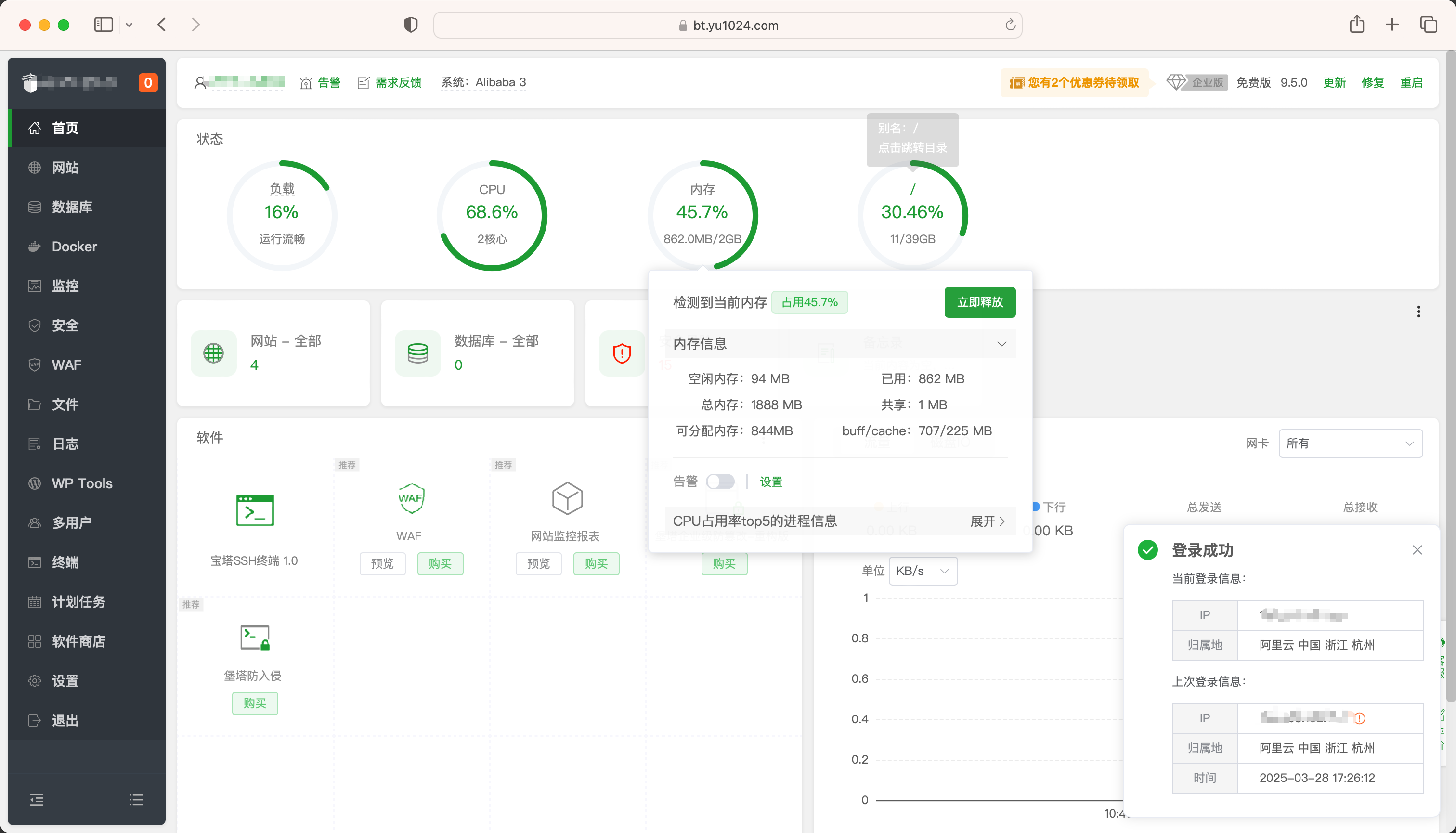
Task: Click the 立即释放 memory button
Action: tap(979, 302)
